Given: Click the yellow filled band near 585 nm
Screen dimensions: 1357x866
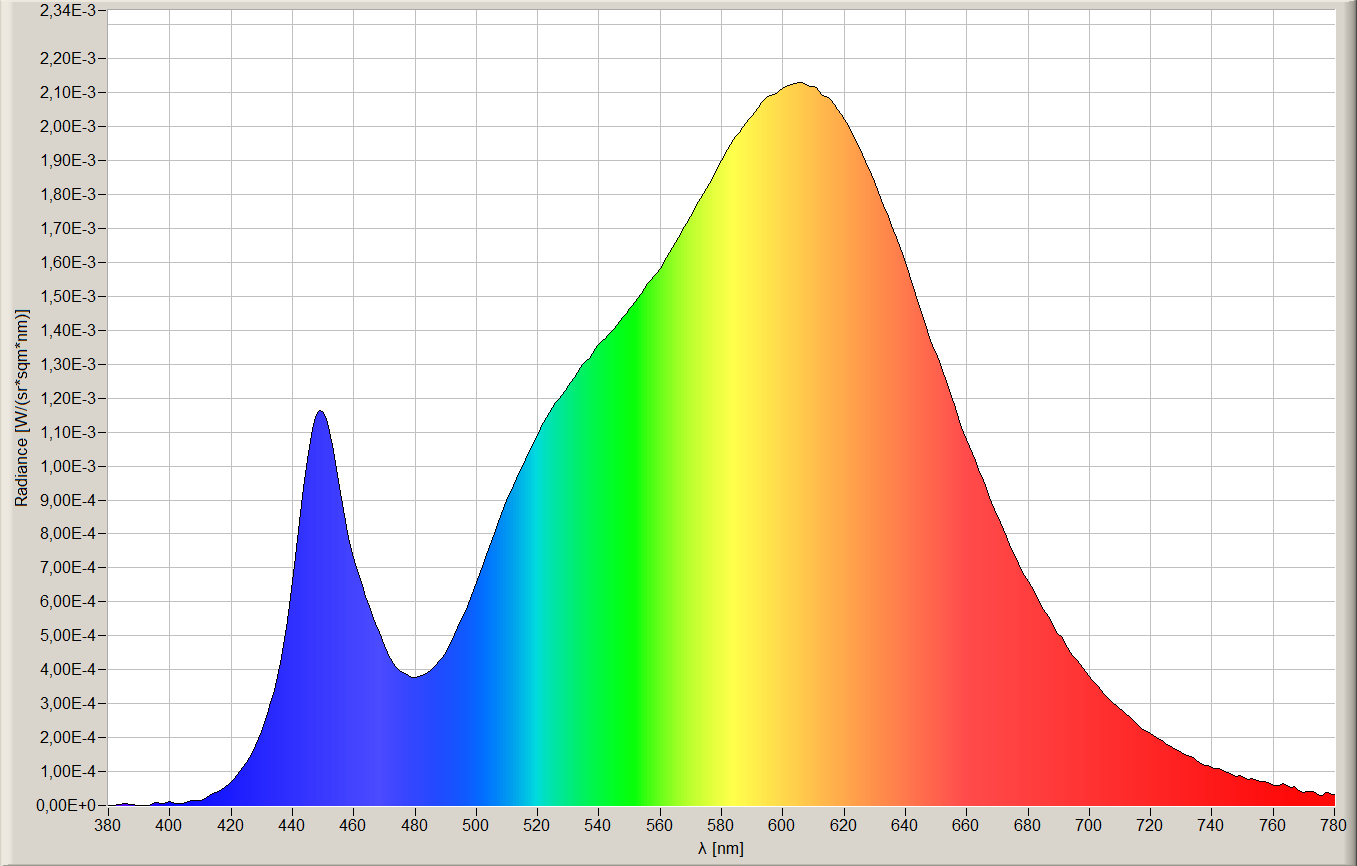Looking at the screenshot, I should pyautogui.click(x=736, y=500).
